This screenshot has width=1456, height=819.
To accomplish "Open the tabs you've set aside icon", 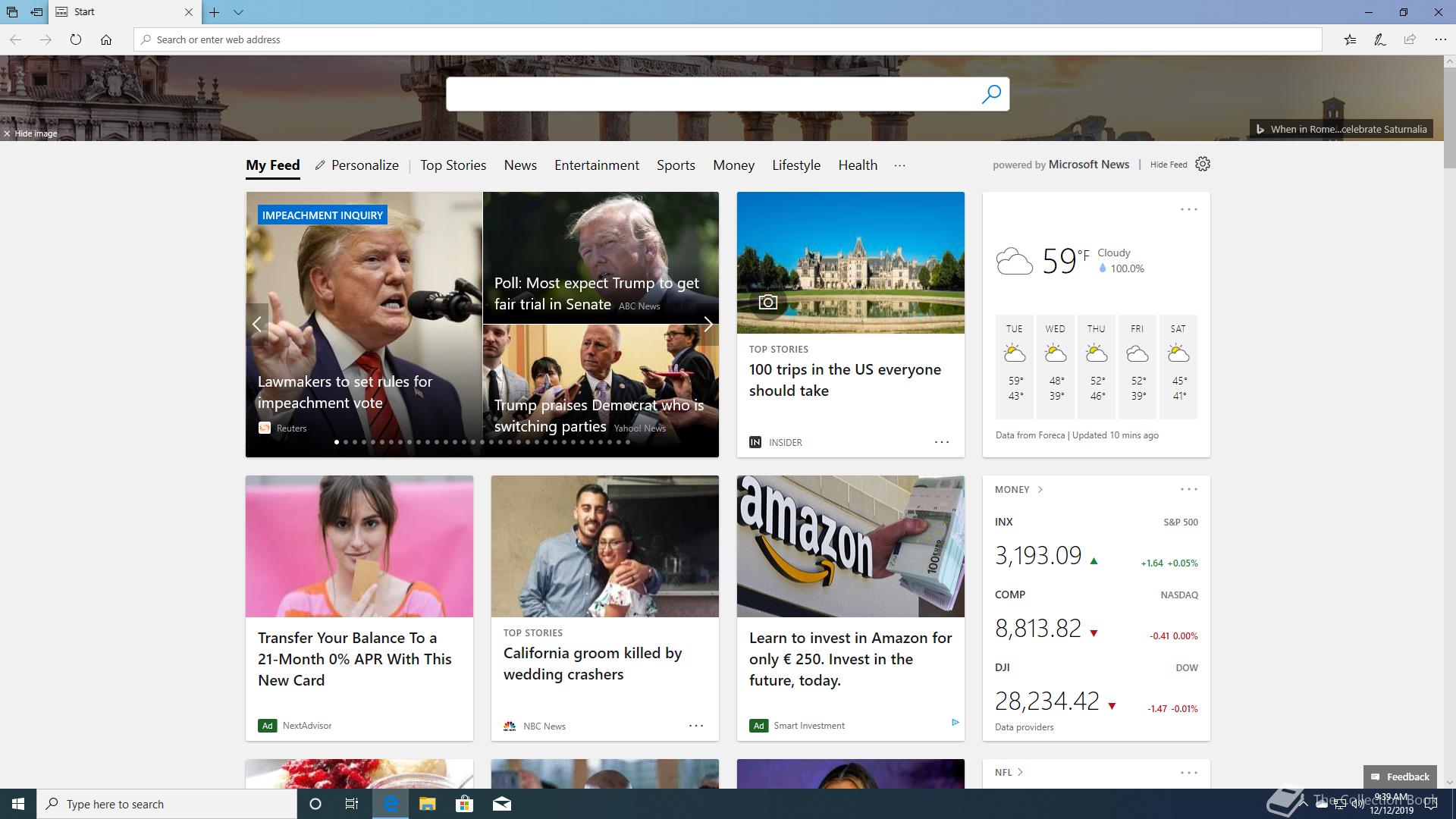I will click(12, 12).
